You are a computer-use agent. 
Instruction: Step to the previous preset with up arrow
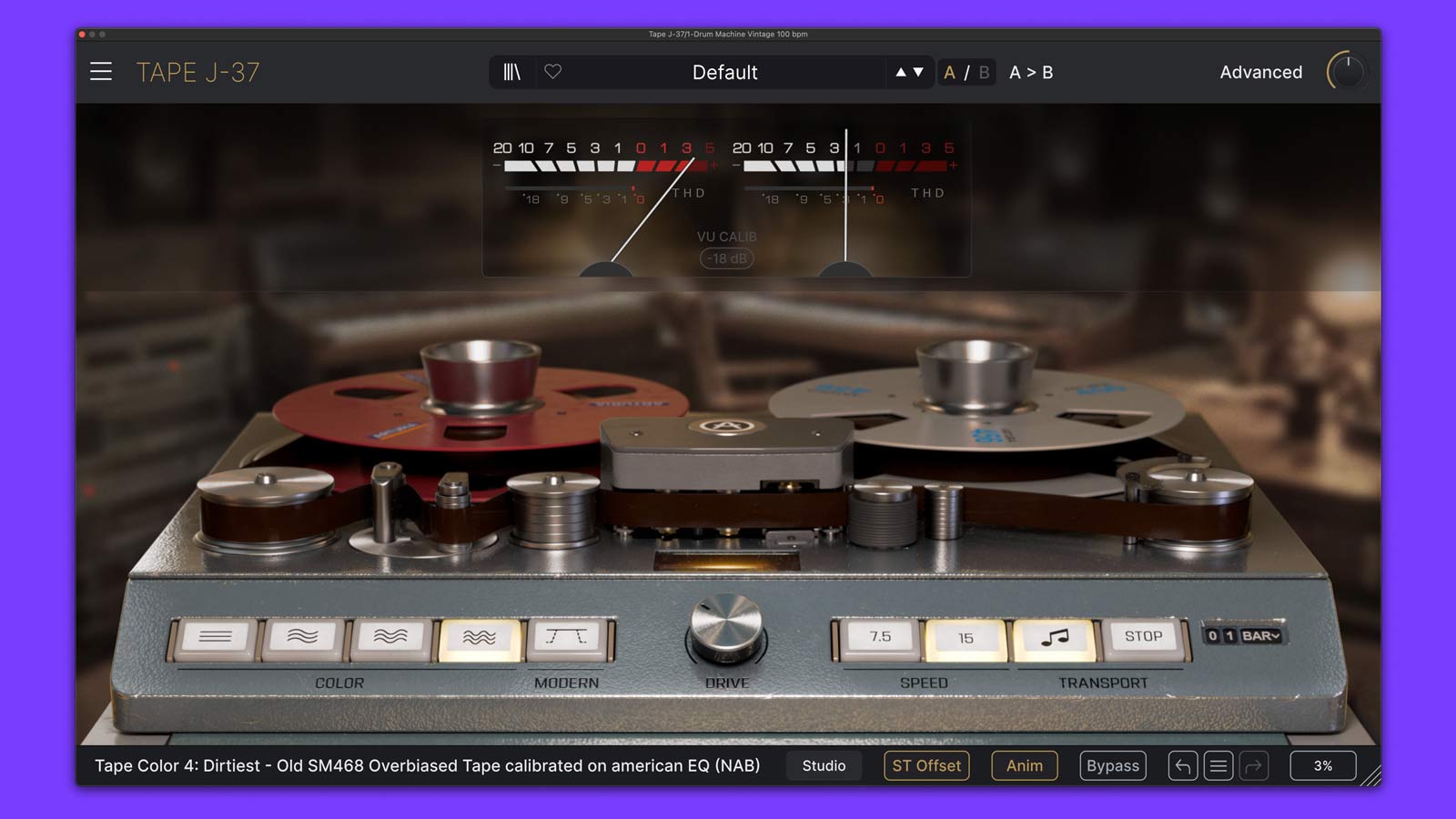click(x=900, y=72)
